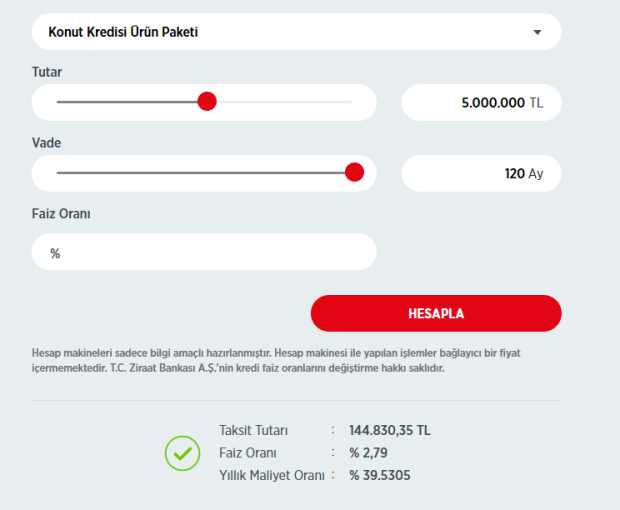Click the green checkmark result icon
Image resolution: width=620 pixels, height=510 pixels.
pyautogui.click(x=183, y=453)
